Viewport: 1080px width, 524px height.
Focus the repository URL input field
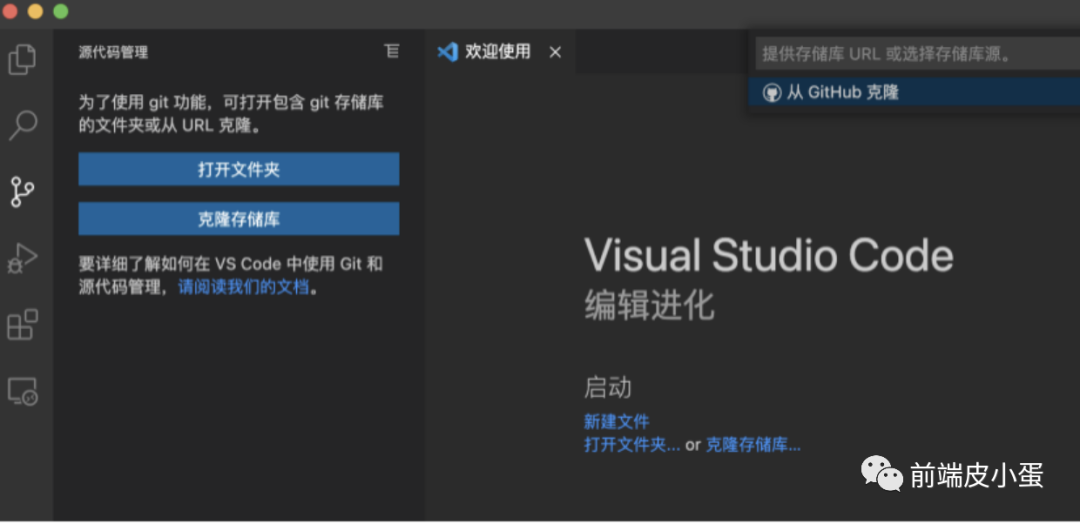point(917,54)
